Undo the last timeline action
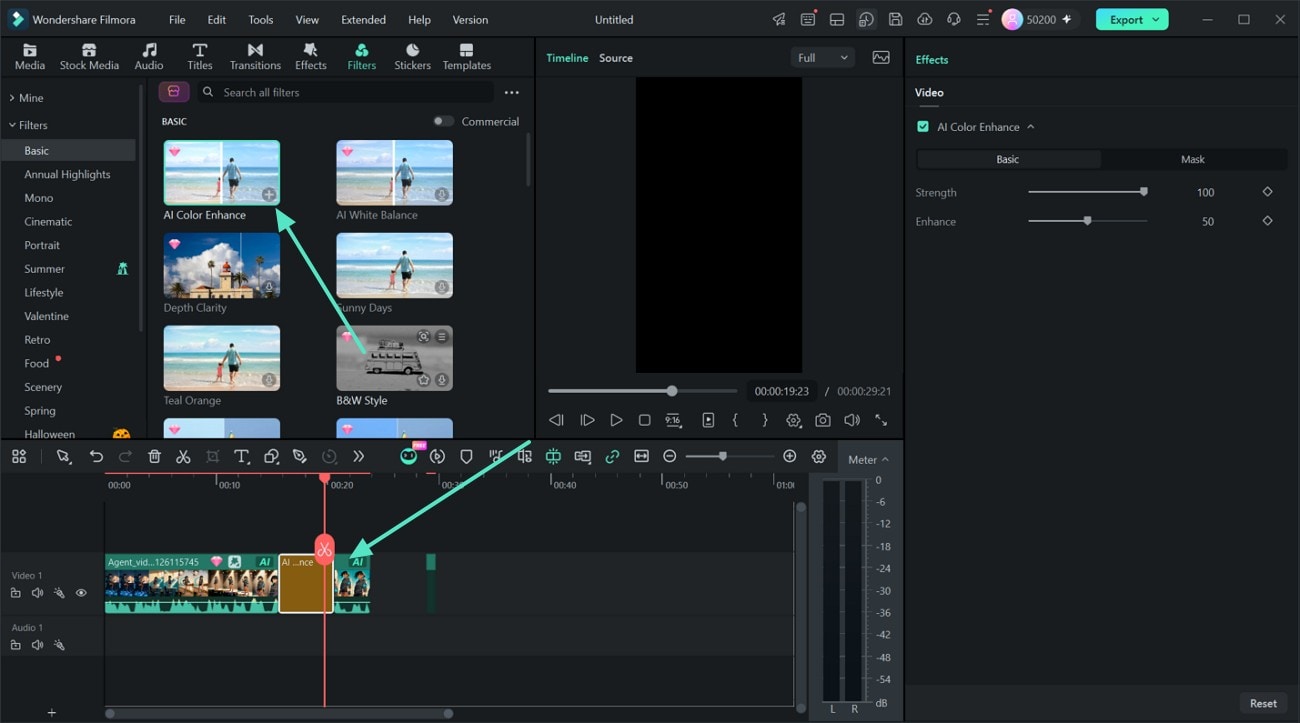 (x=96, y=456)
